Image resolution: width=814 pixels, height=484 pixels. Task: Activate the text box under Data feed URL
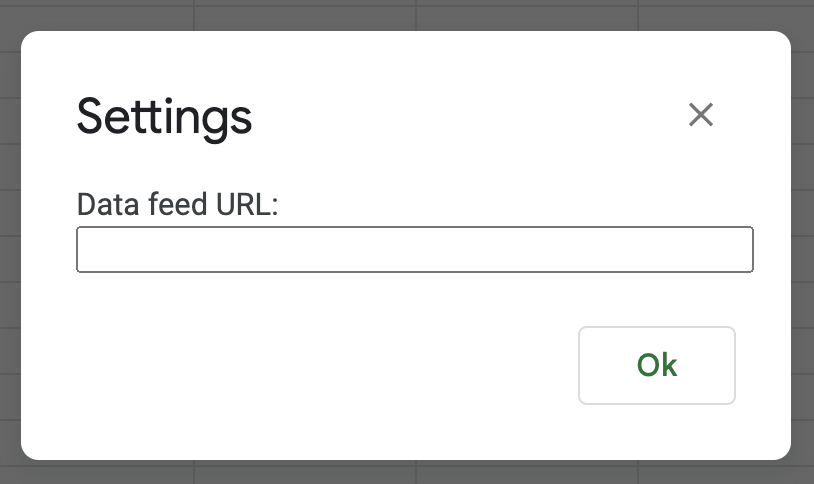click(414, 250)
